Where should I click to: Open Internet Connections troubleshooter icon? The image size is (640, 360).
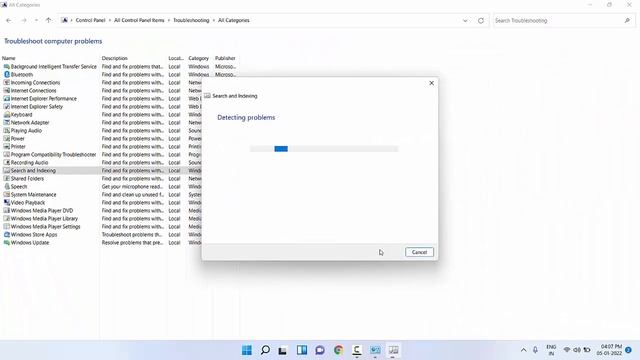(x=7, y=91)
